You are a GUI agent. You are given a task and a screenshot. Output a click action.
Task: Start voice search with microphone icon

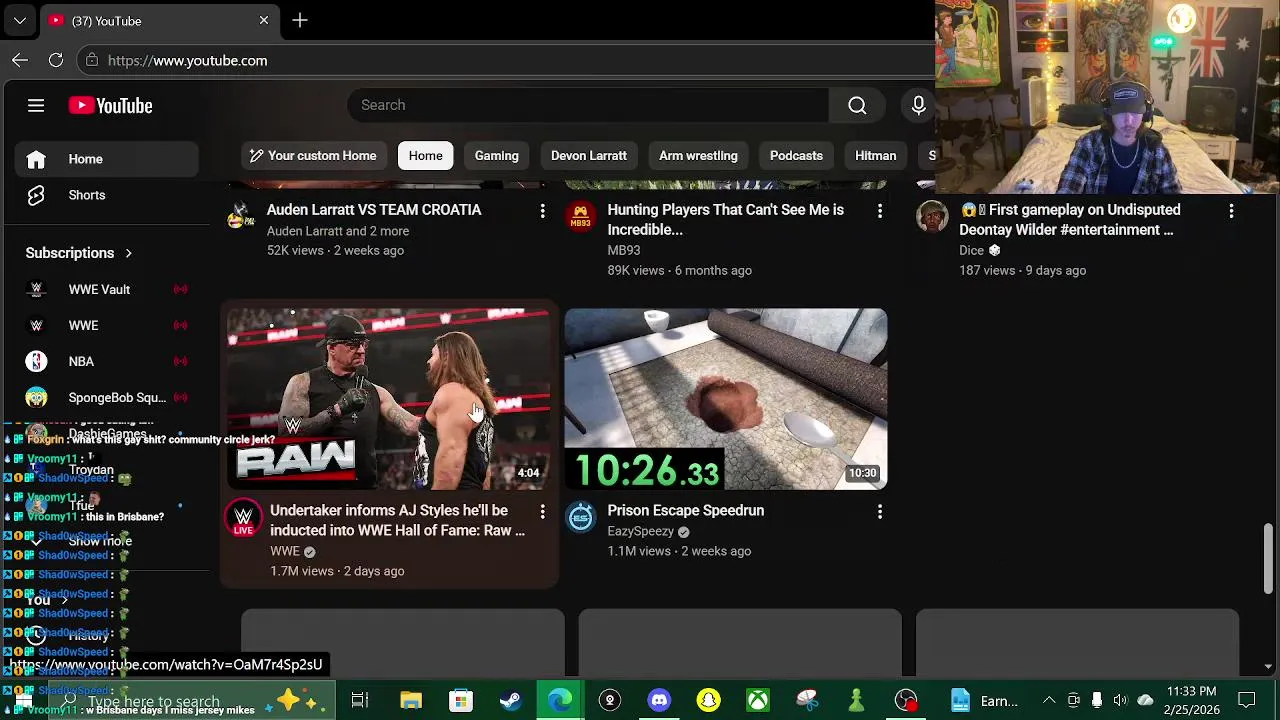click(918, 105)
